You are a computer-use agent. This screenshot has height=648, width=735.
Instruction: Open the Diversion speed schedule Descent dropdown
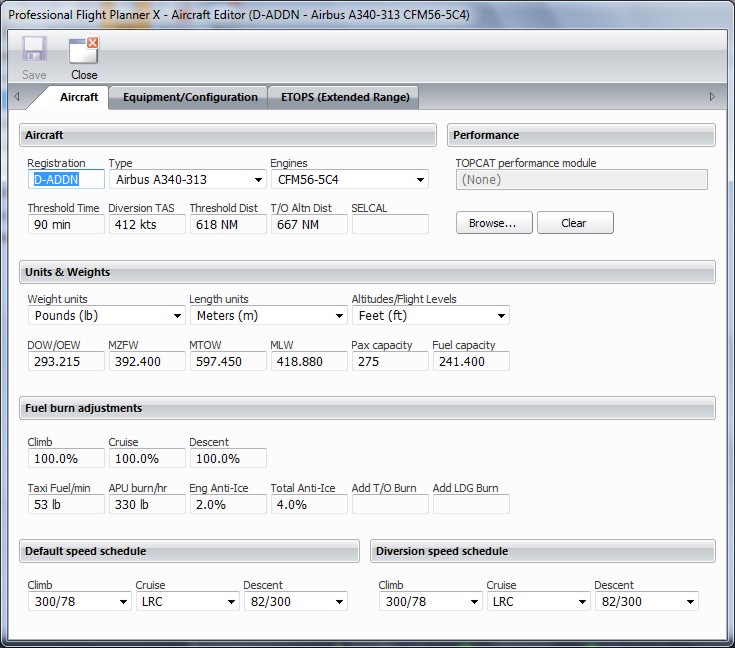pos(646,602)
